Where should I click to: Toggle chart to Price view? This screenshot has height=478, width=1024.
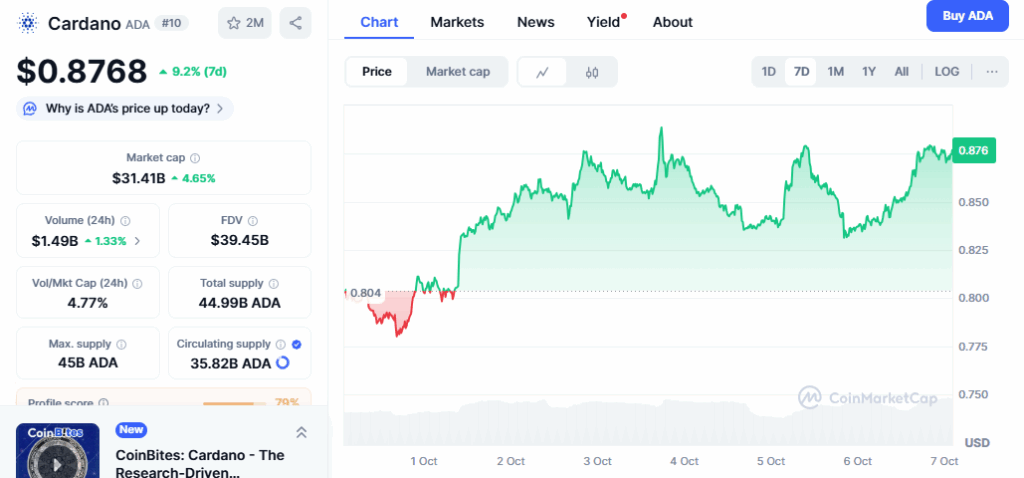point(377,72)
